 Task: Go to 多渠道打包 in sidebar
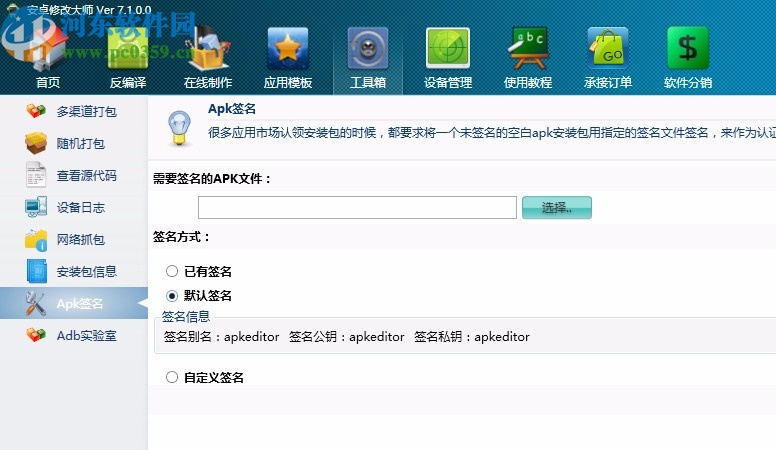(87, 111)
